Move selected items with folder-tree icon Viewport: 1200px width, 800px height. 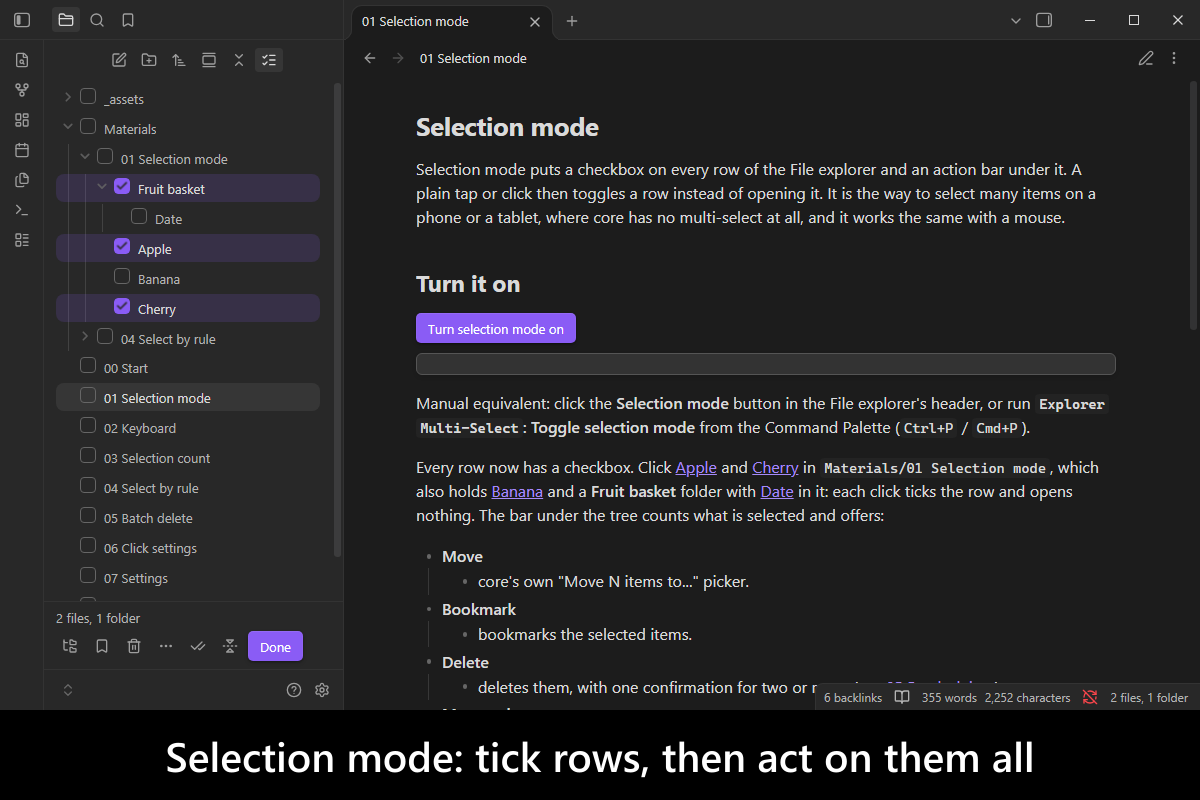point(70,646)
